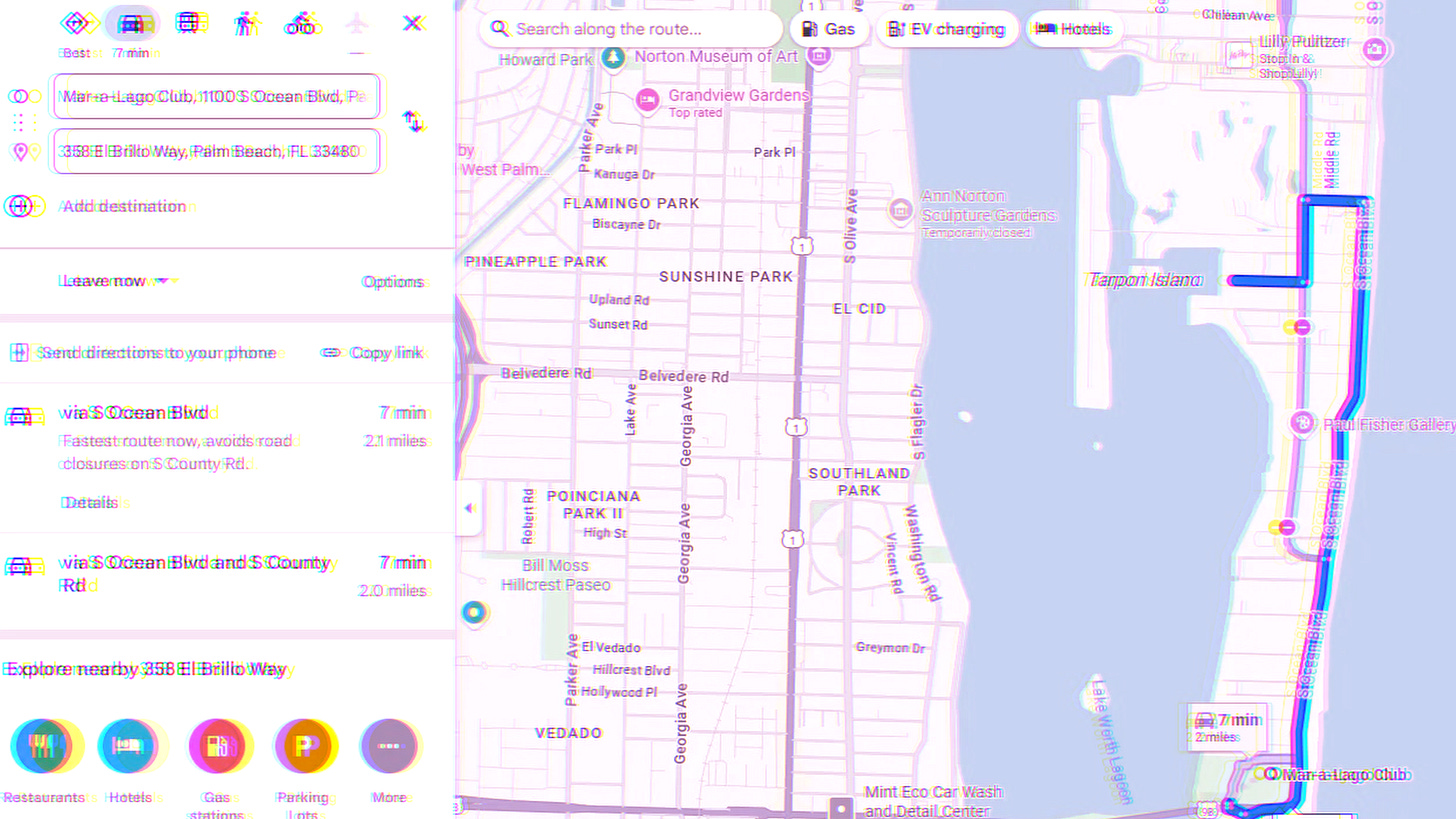This screenshot has height=819, width=1456.
Task: Choose route via S Ocean Blvd
Action: (x=227, y=457)
